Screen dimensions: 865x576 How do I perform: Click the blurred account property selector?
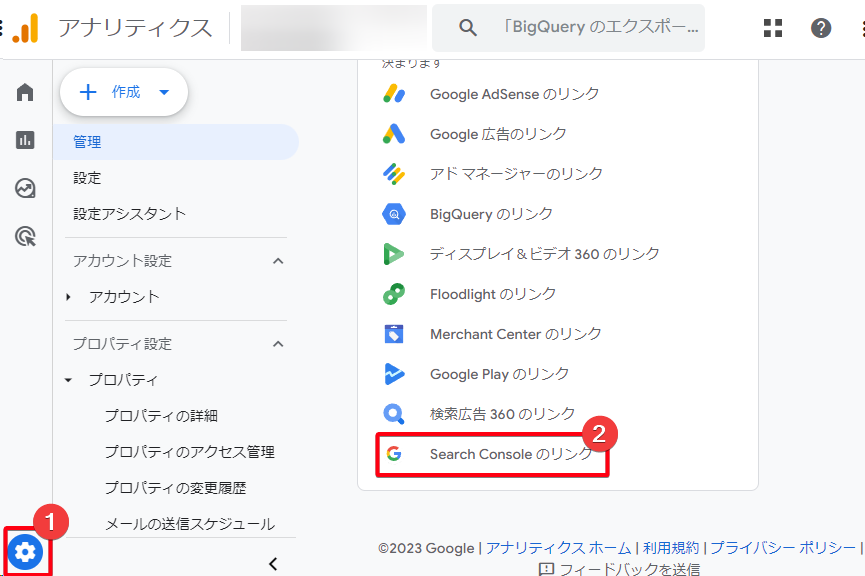(x=334, y=28)
